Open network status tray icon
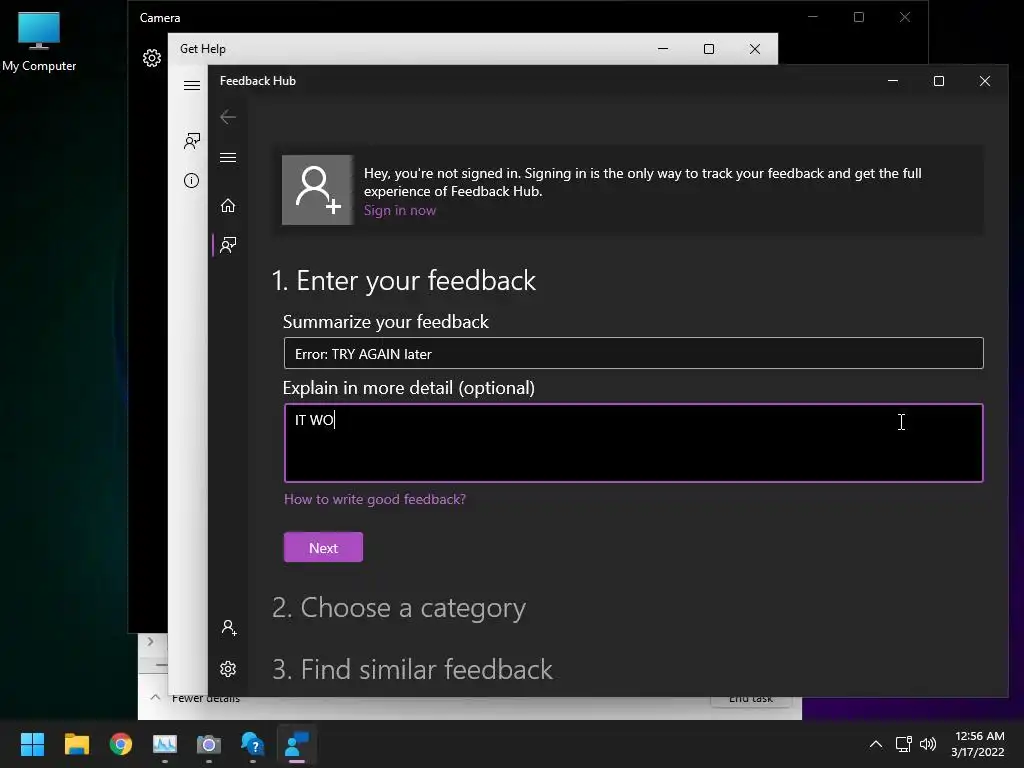 click(x=904, y=744)
